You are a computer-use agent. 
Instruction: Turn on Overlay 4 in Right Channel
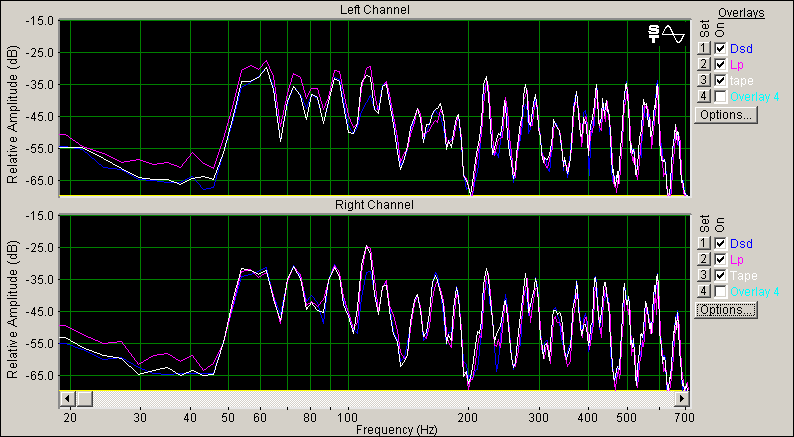point(721,291)
